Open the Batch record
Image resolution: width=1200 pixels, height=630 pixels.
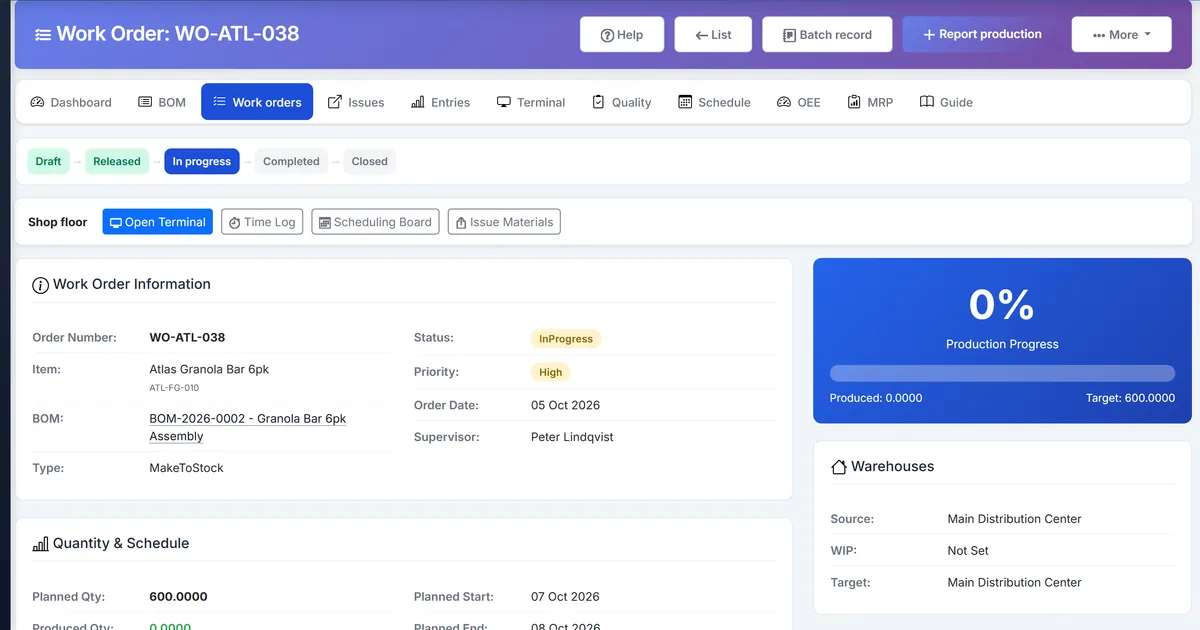pyautogui.click(x=827, y=34)
